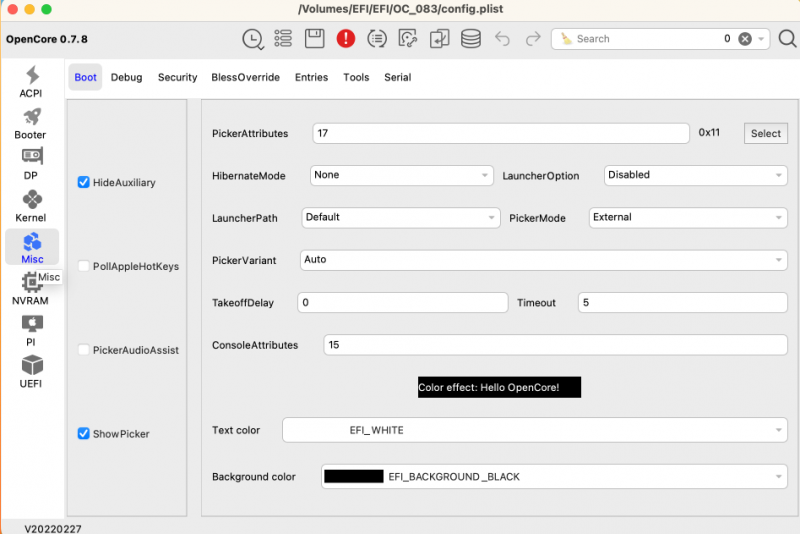Click into the Timeout input field
Viewport: 800px width, 534px height.
point(682,303)
